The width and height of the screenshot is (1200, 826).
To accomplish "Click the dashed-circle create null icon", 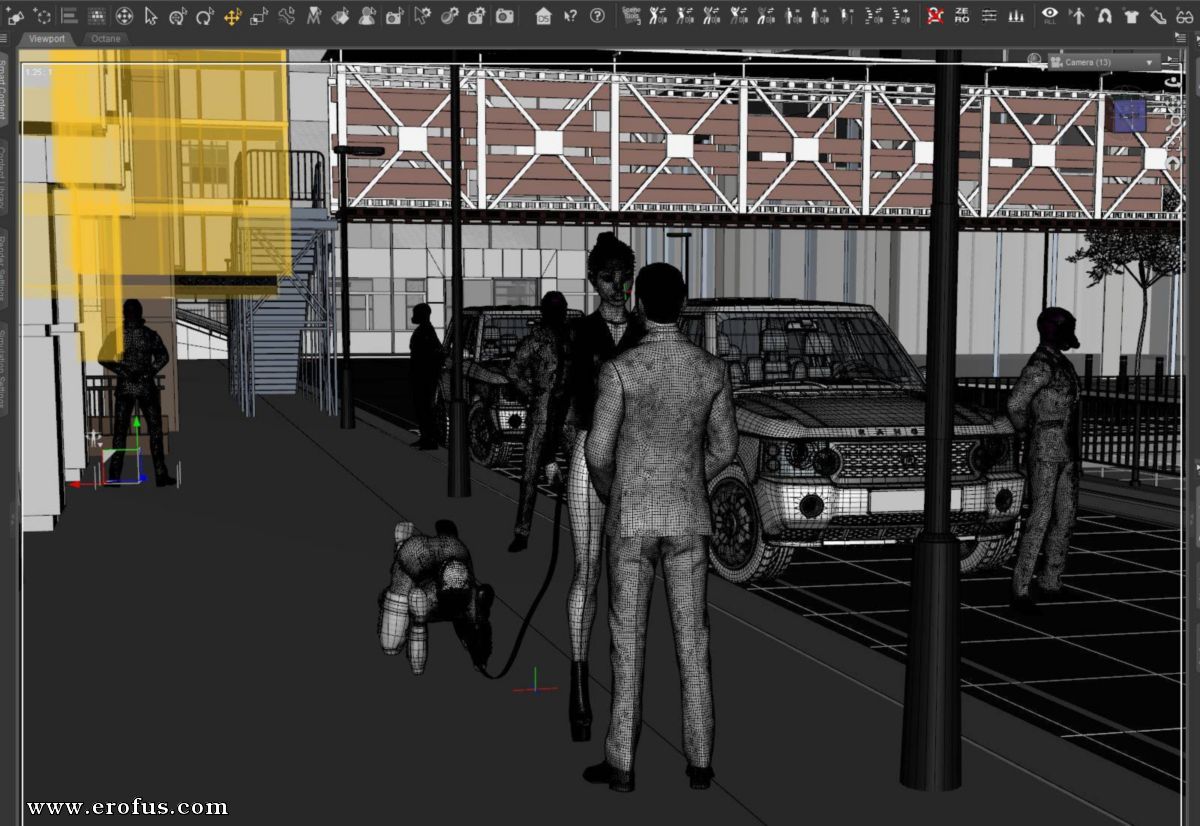I will coord(42,15).
